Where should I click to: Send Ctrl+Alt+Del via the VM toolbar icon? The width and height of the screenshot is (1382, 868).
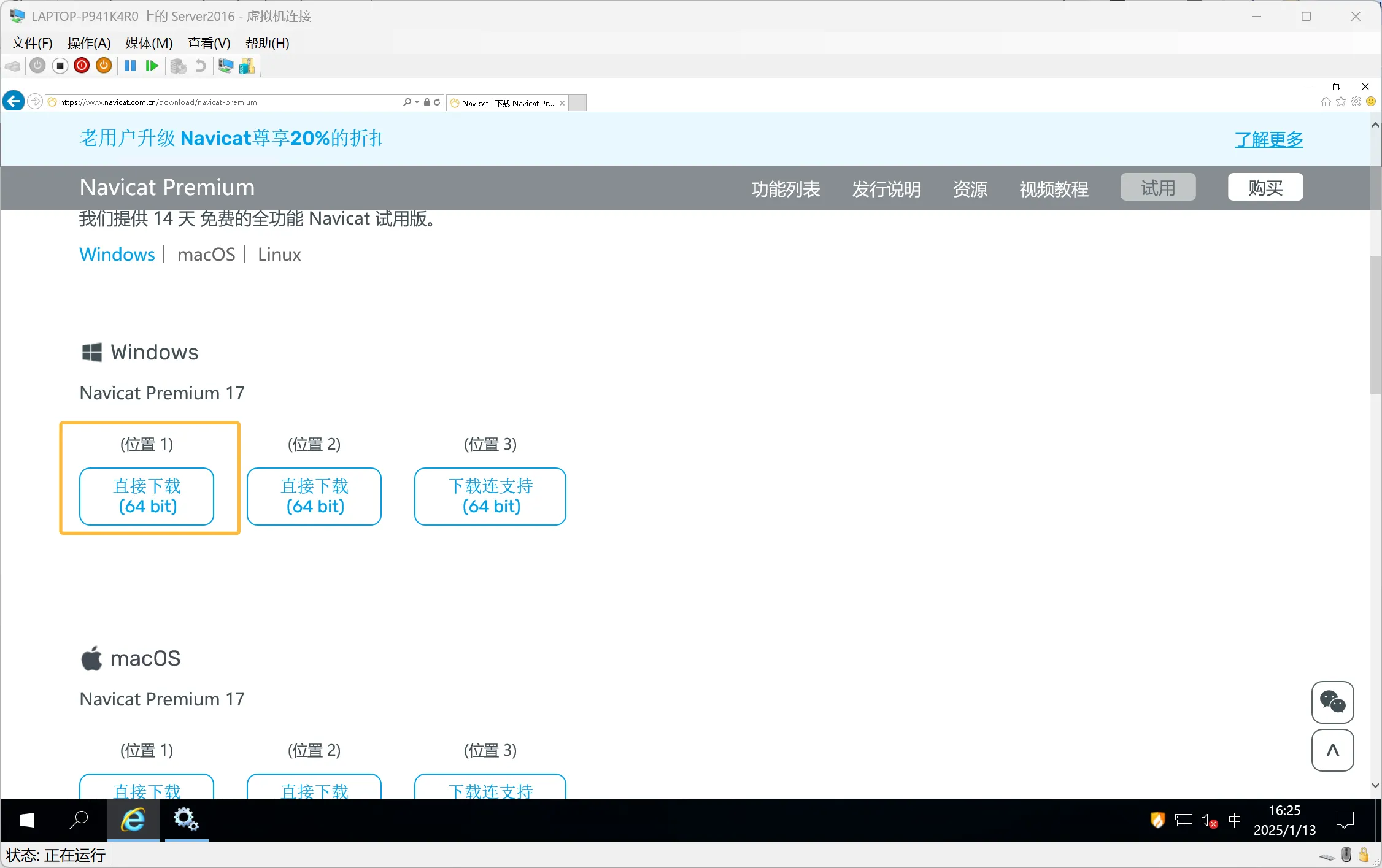click(x=12, y=66)
